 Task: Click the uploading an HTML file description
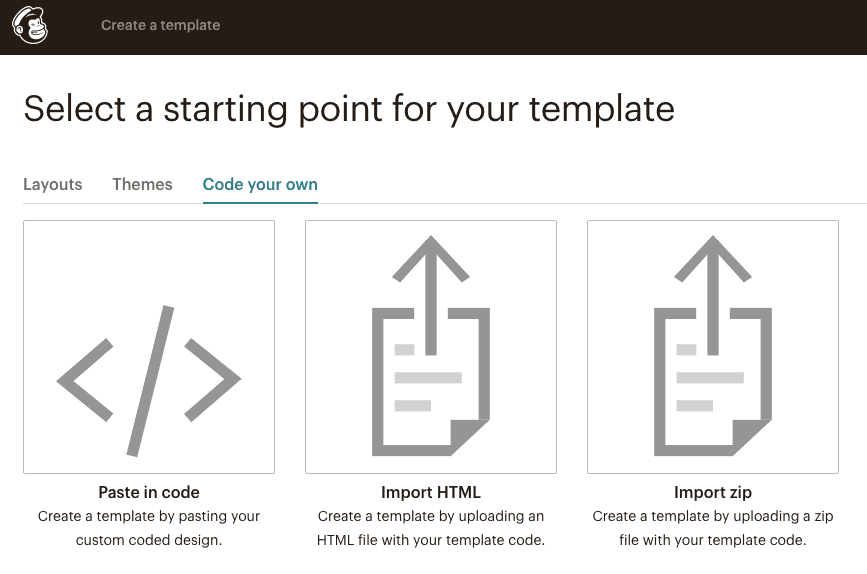431,528
